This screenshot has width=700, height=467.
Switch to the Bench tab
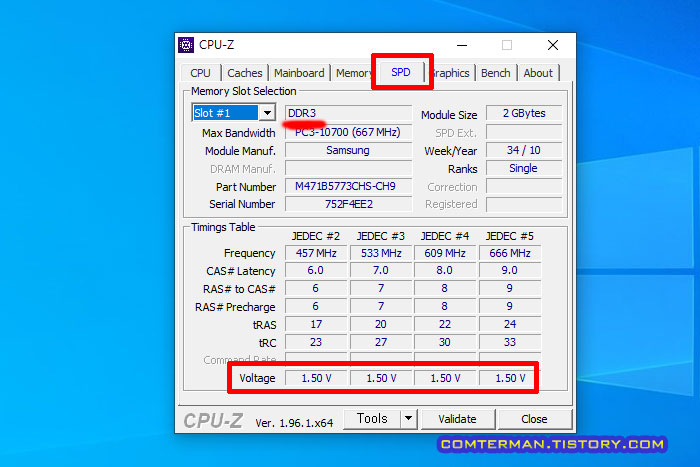tap(496, 73)
